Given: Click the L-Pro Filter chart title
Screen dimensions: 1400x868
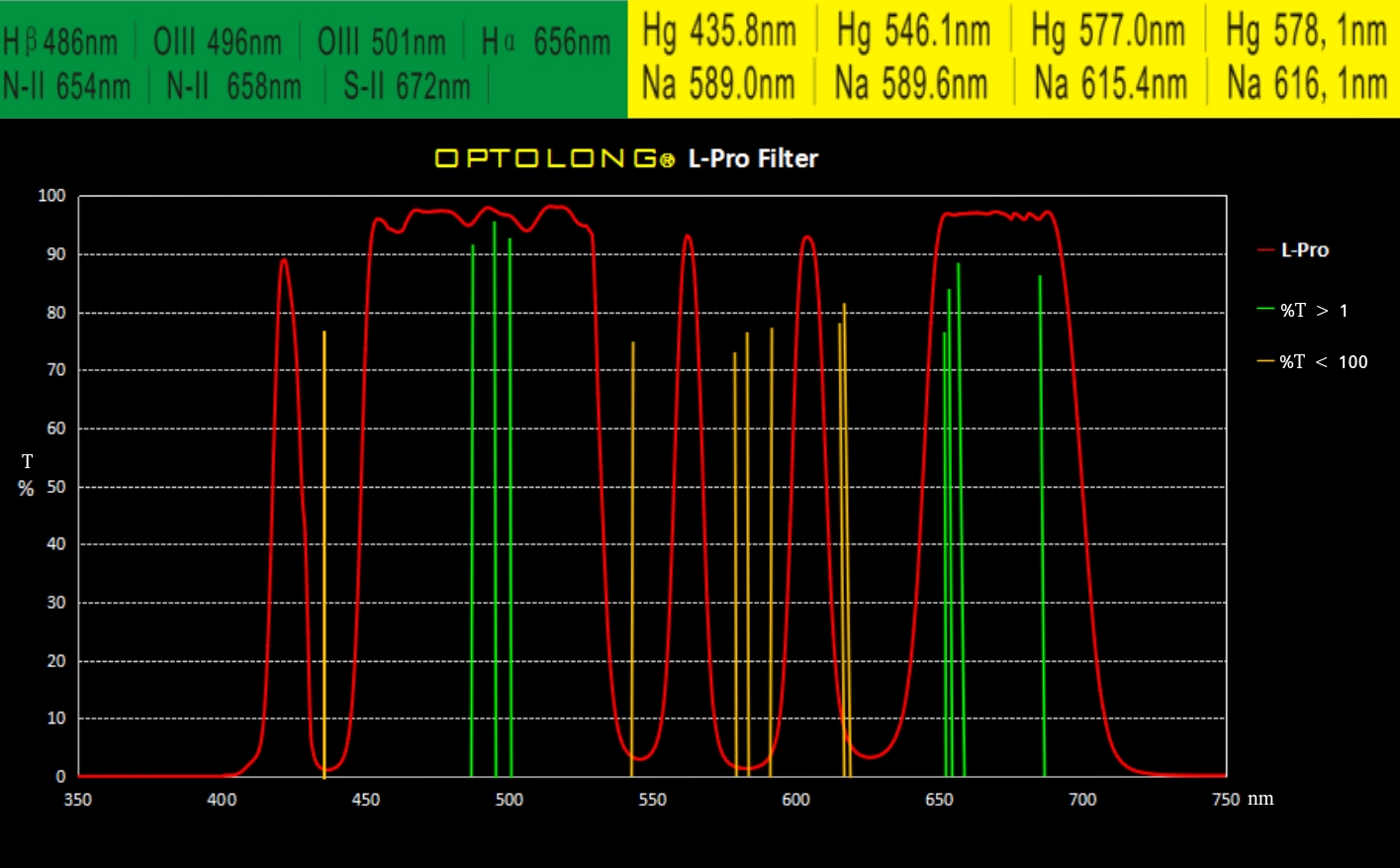Looking at the screenshot, I should point(753,158).
